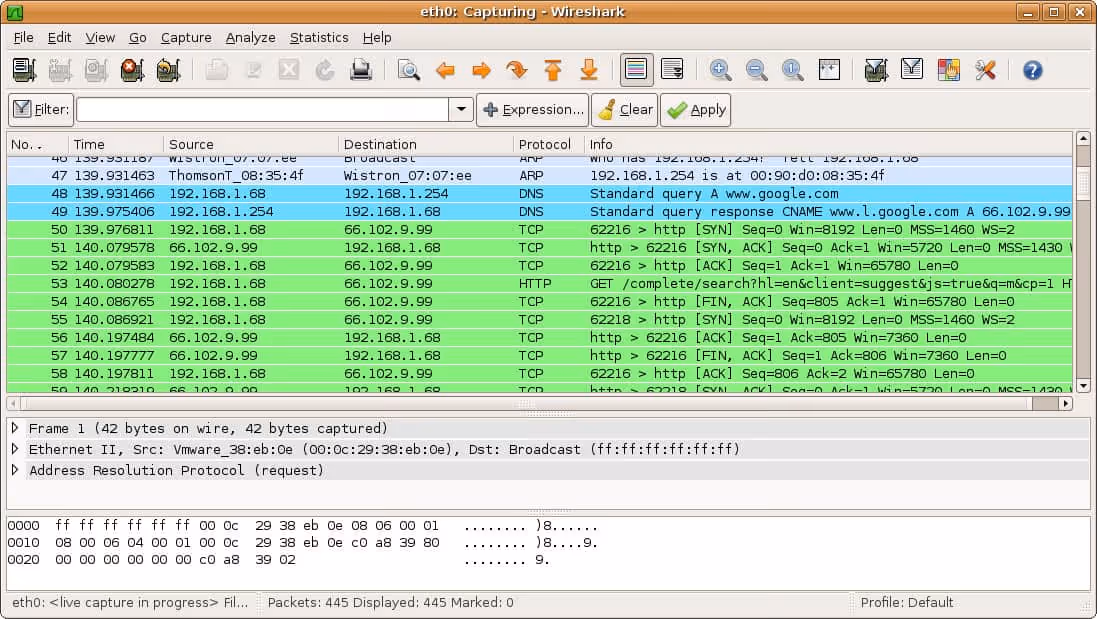The height and width of the screenshot is (619, 1097).
Task: Open the coloring rules editor
Action: point(949,70)
